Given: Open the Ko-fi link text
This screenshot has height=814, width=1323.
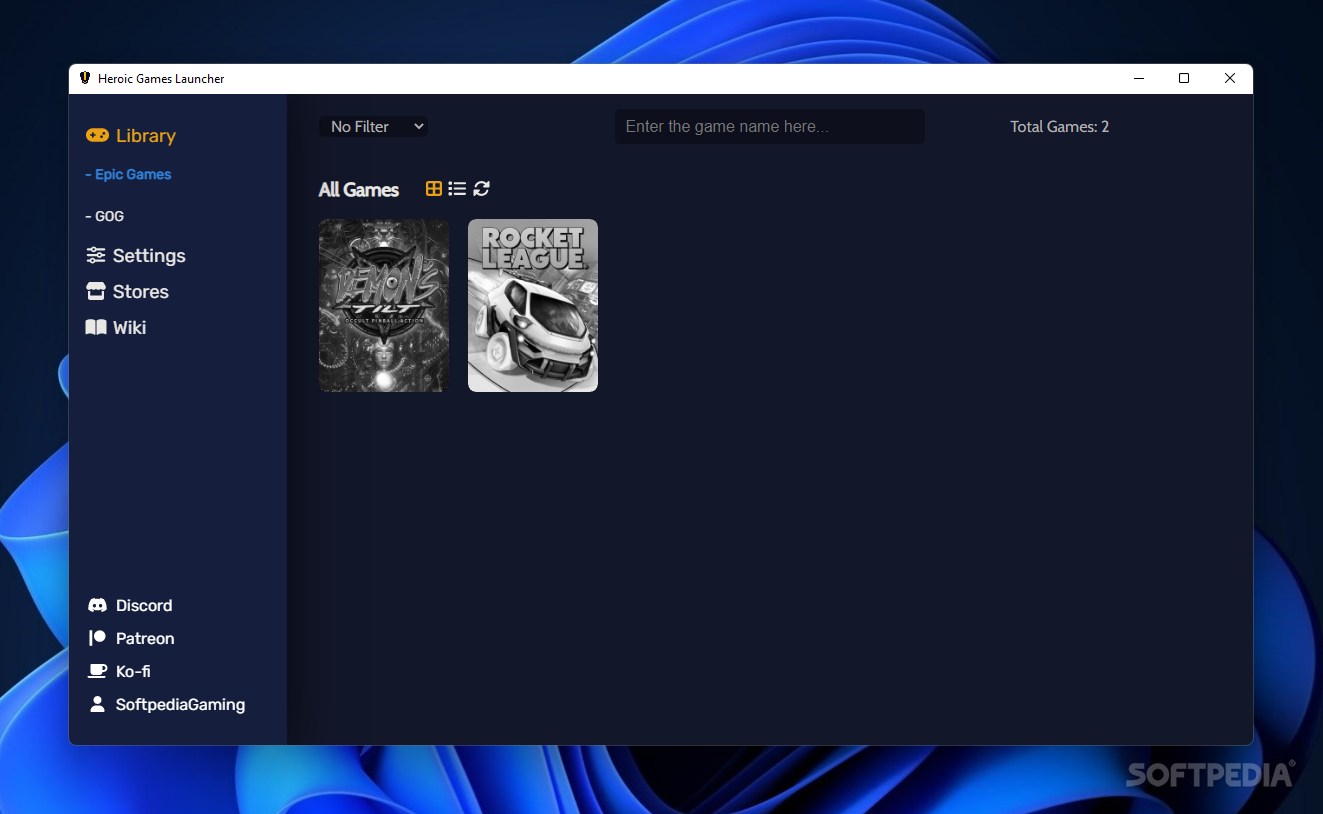Looking at the screenshot, I should pos(133,671).
